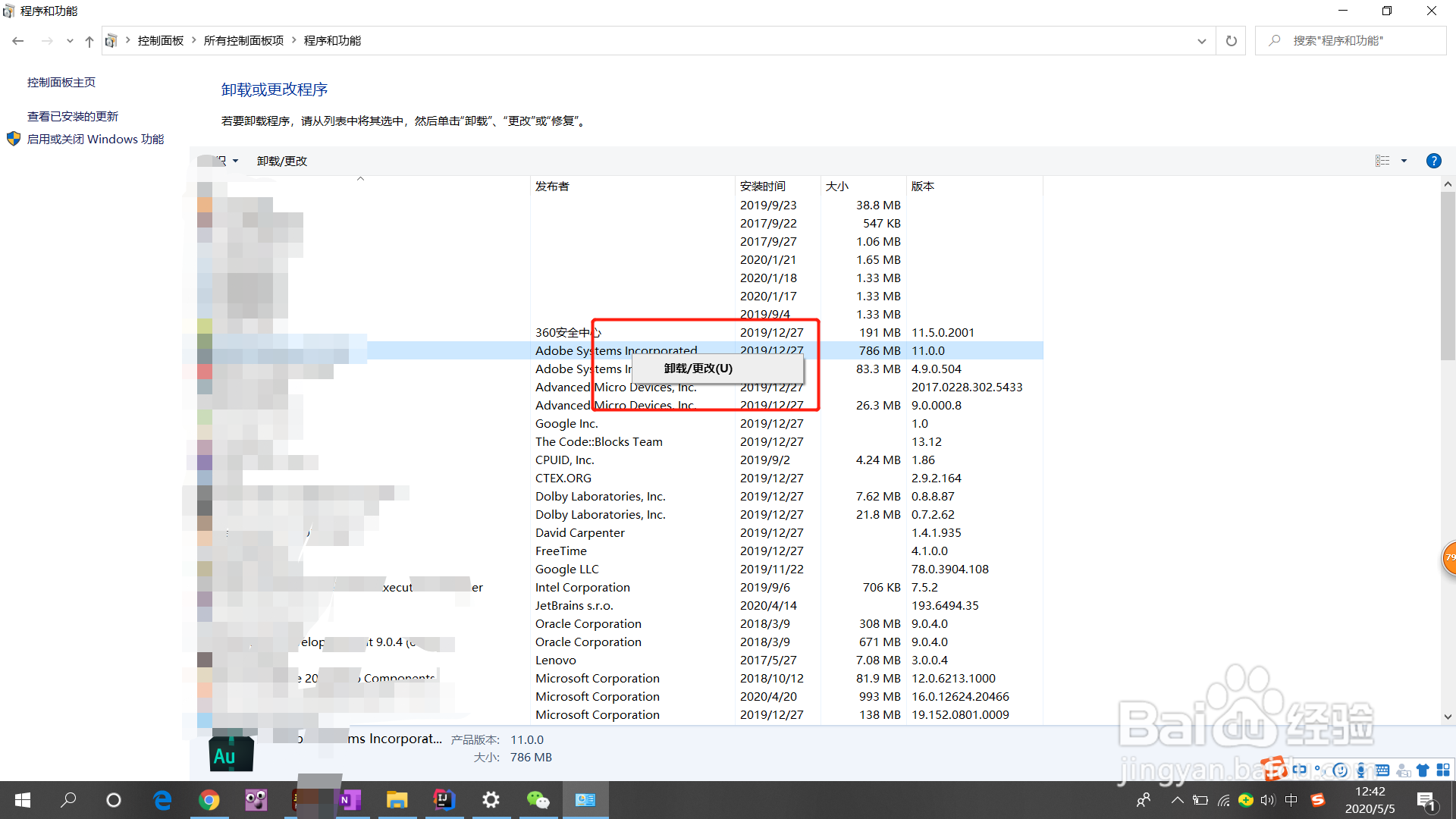The width and height of the screenshot is (1456, 819).
Task: Click the refresh button beside address bar
Action: coord(1231,41)
